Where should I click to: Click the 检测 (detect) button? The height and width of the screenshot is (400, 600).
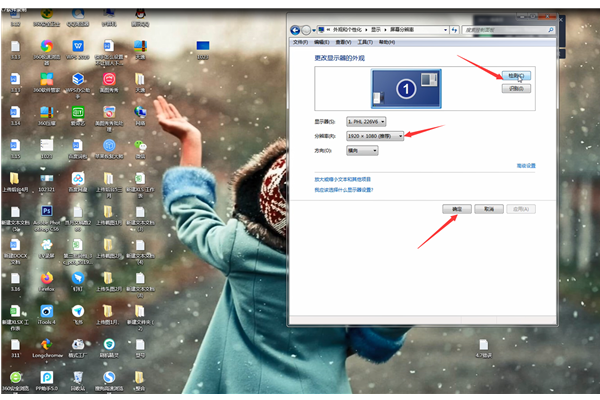(514, 75)
